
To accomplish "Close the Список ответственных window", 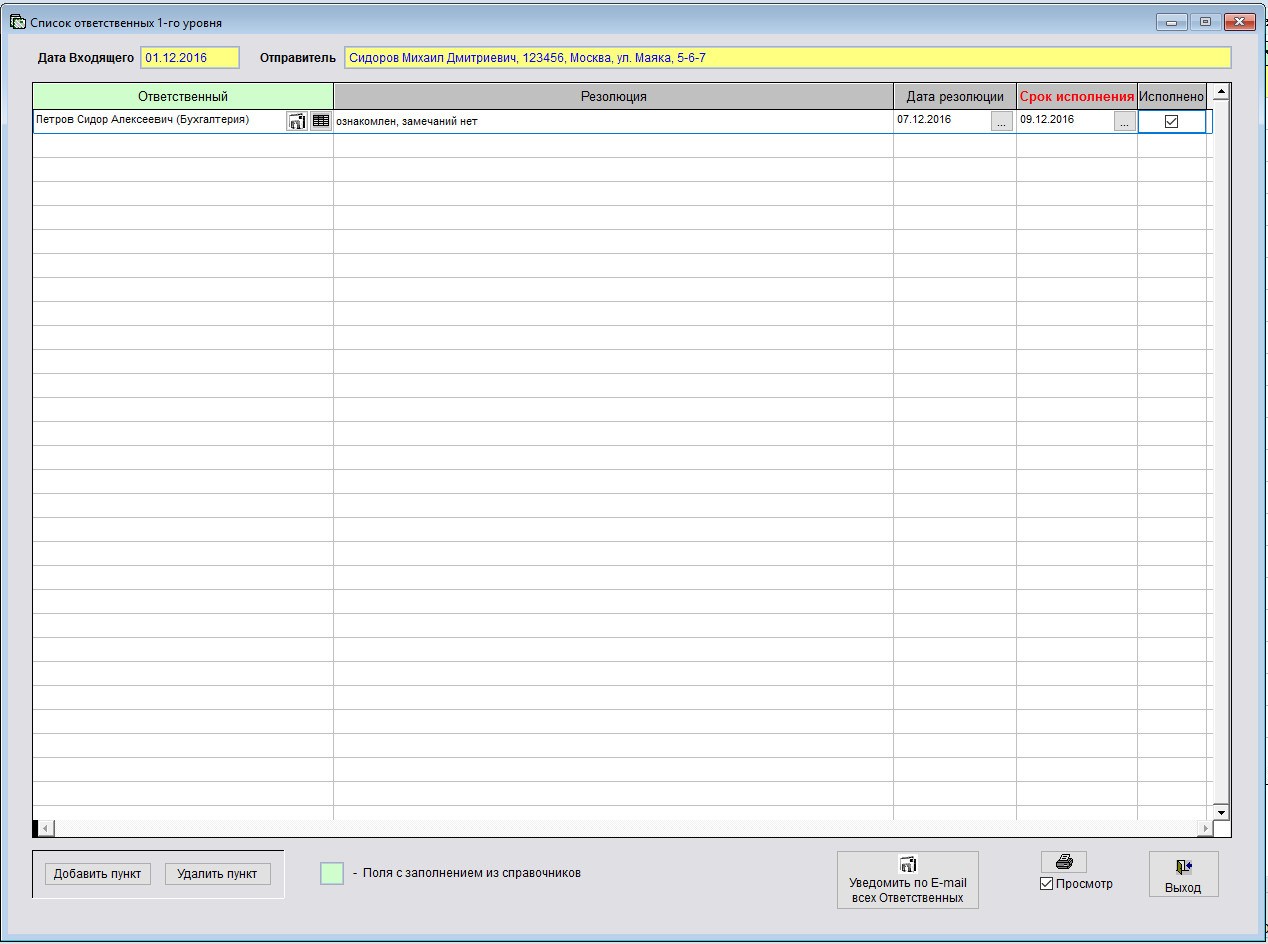I will (x=1240, y=22).
